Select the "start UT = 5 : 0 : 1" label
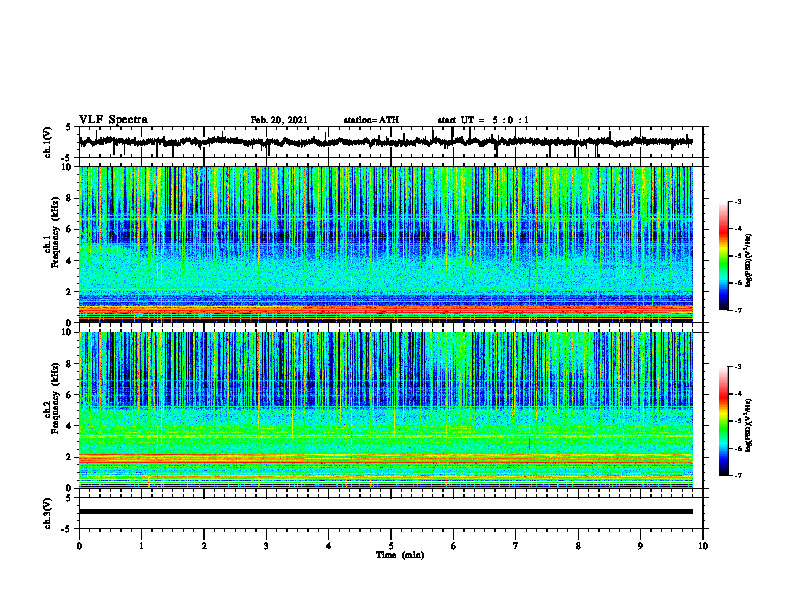This screenshot has height=612, width=792. coord(483,120)
